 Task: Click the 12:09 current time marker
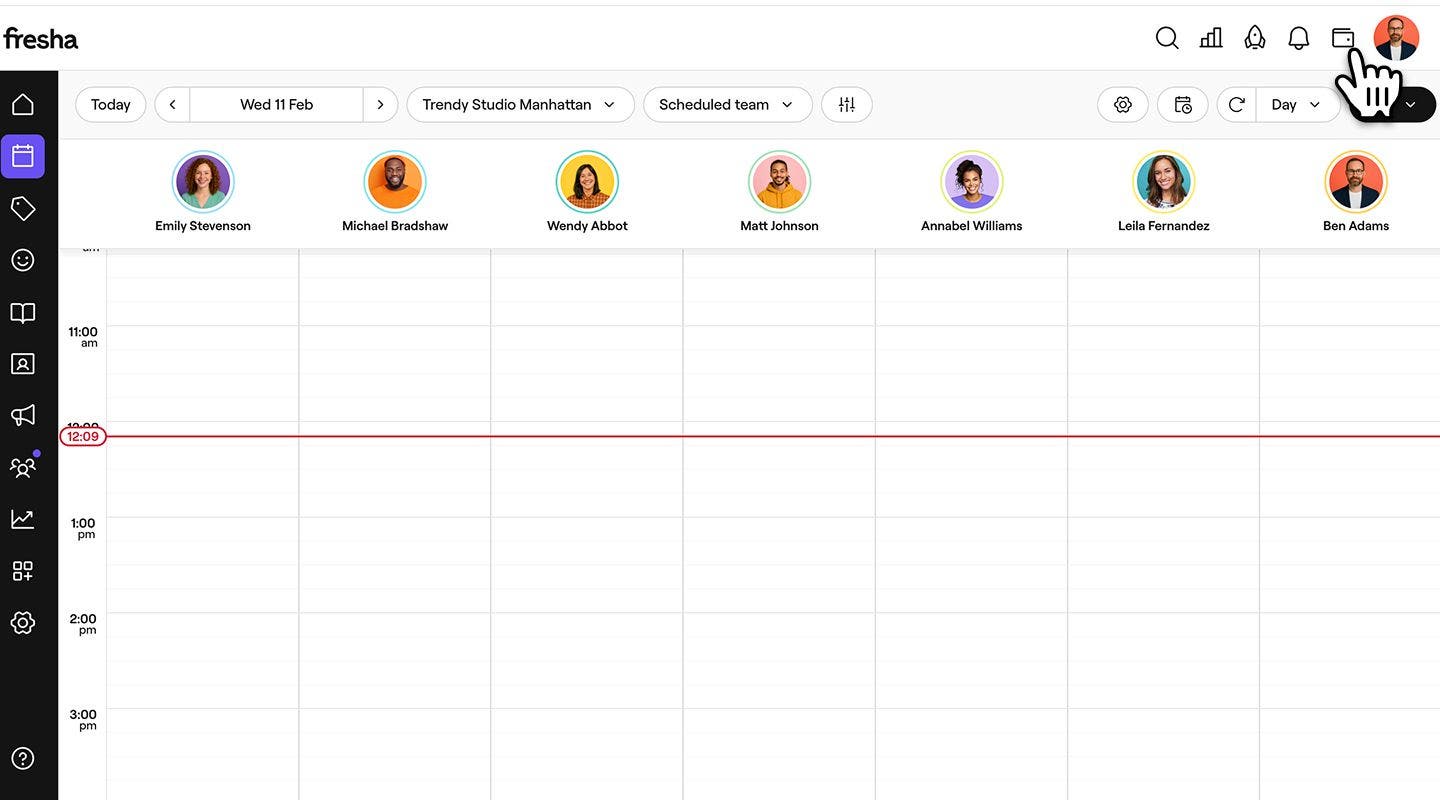coord(83,436)
